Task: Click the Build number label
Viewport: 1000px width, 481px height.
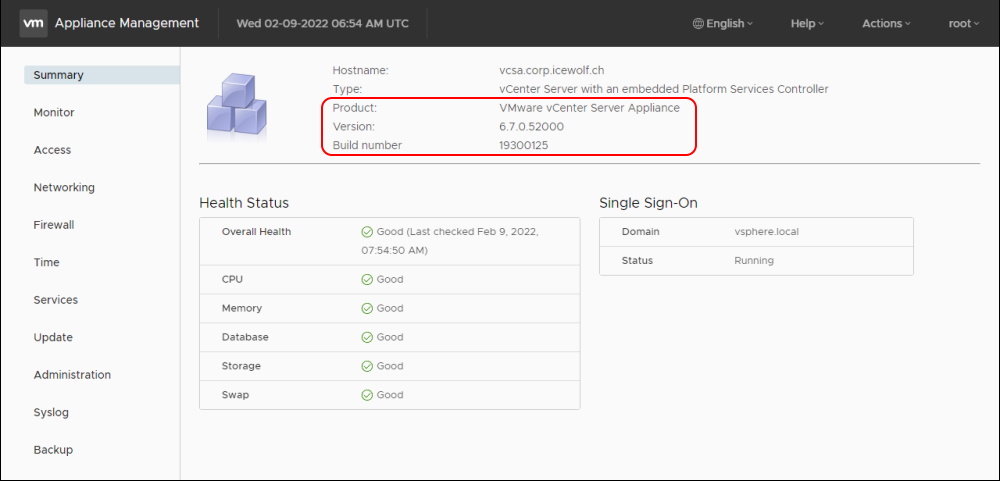Action: tap(367, 145)
